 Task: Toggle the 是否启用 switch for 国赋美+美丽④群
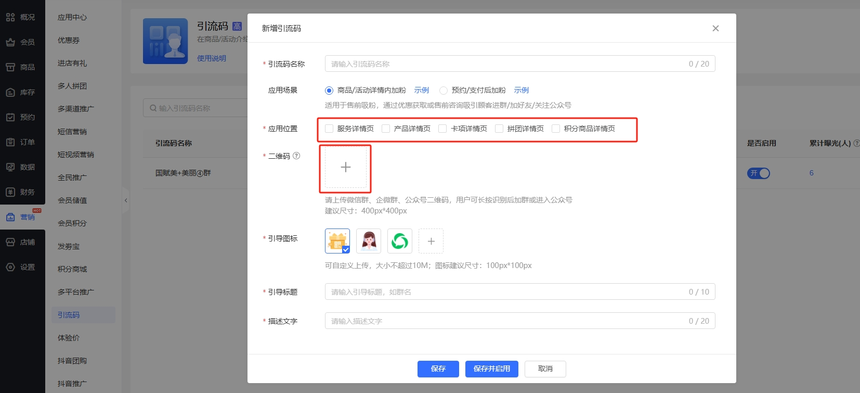[x=759, y=173]
